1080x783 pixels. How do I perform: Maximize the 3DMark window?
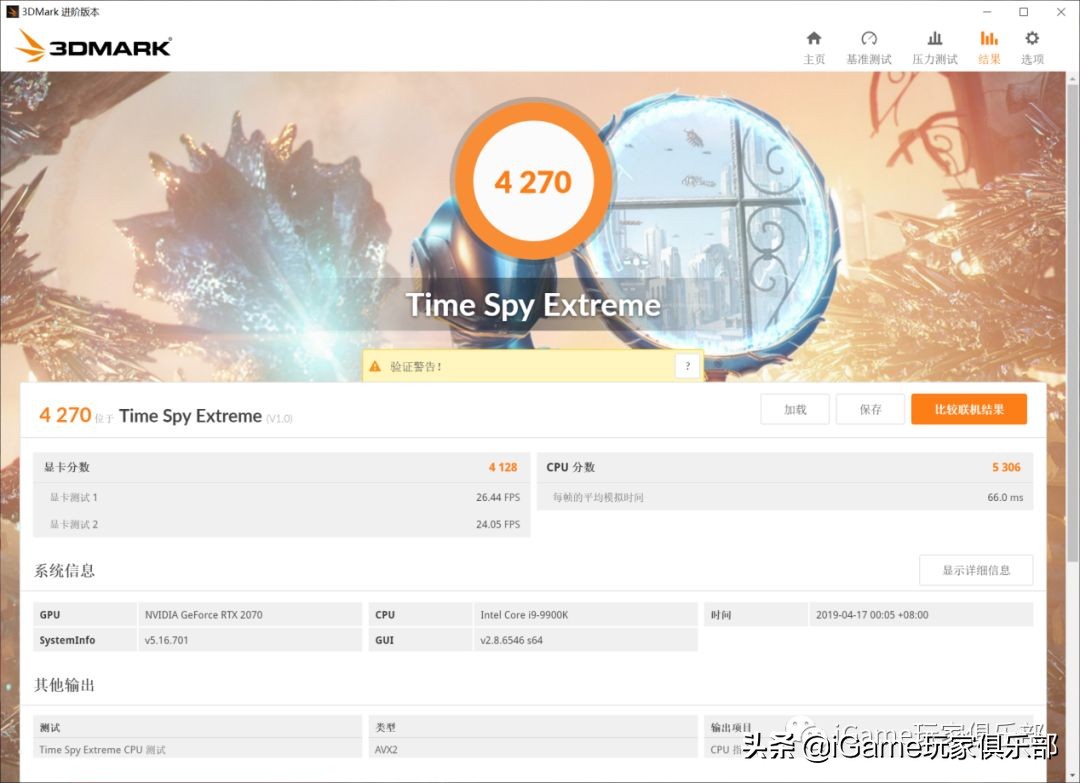tap(1024, 12)
